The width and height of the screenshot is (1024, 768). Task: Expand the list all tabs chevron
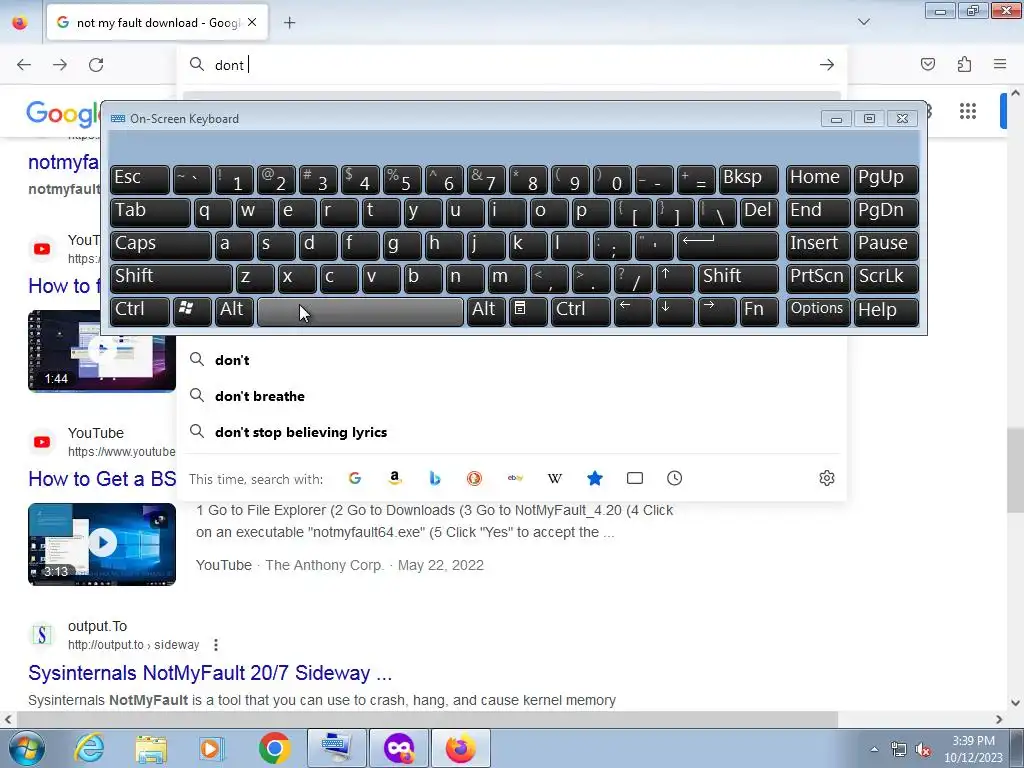pyautogui.click(x=864, y=22)
